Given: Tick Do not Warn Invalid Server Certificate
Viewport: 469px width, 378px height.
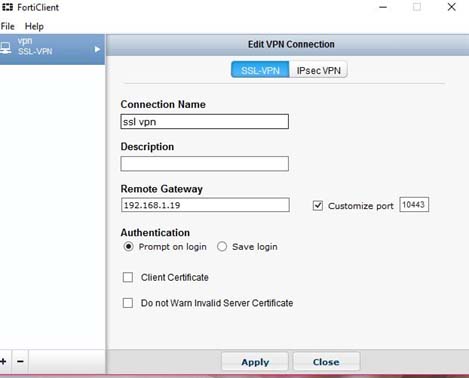Looking at the screenshot, I should click(x=128, y=303).
